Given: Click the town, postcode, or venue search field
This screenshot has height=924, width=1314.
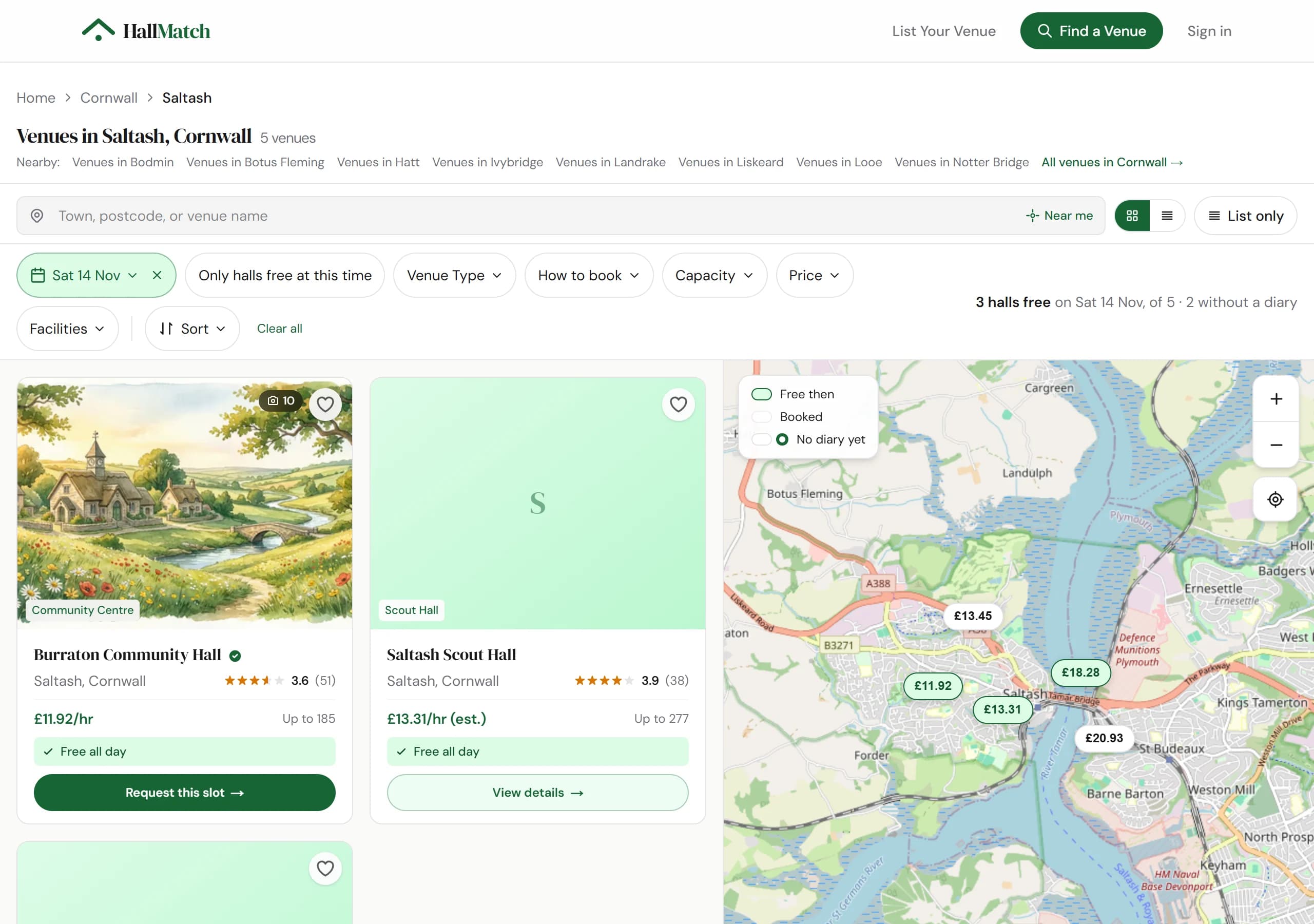Looking at the screenshot, I should pos(561,216).
